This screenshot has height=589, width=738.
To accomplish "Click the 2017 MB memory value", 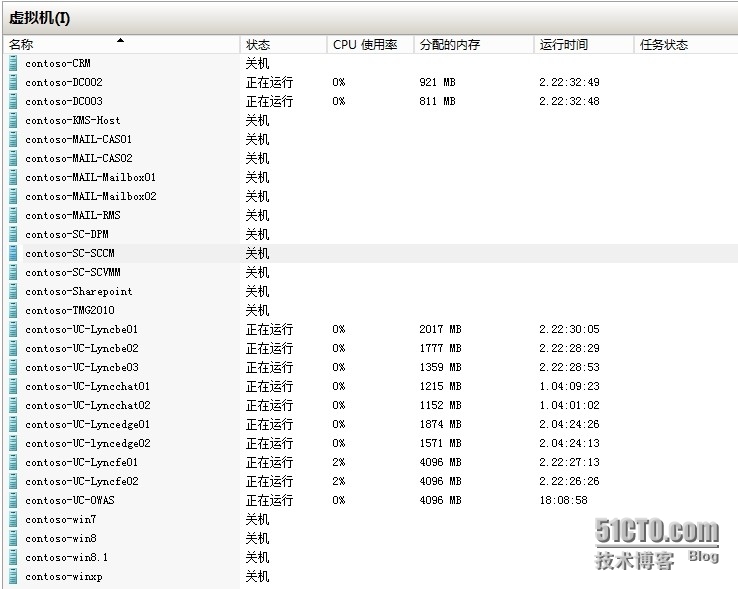I will pos(440,329).
